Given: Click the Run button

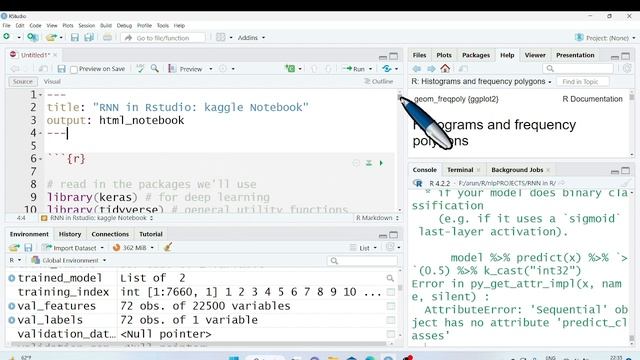Looking at the screenshot, I should pyautogui.click(x=354, y=69).
